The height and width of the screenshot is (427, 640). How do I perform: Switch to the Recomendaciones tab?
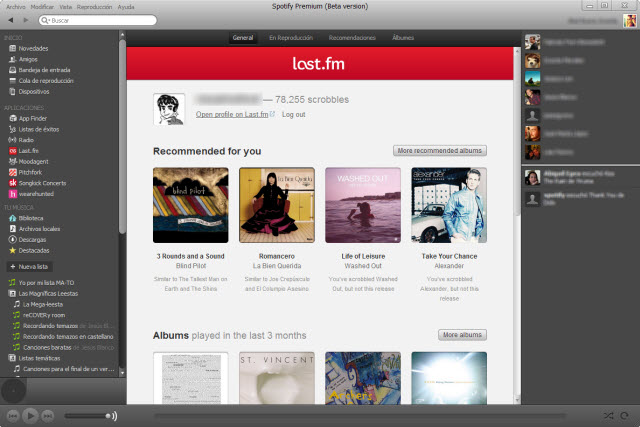352,38
